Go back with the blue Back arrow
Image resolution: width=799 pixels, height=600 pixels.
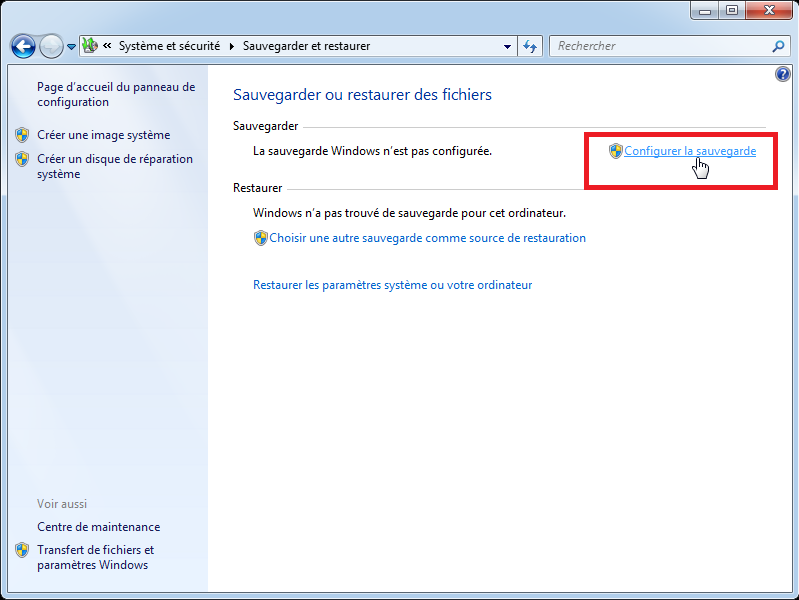pyautogui.click(x=23, y=46)
